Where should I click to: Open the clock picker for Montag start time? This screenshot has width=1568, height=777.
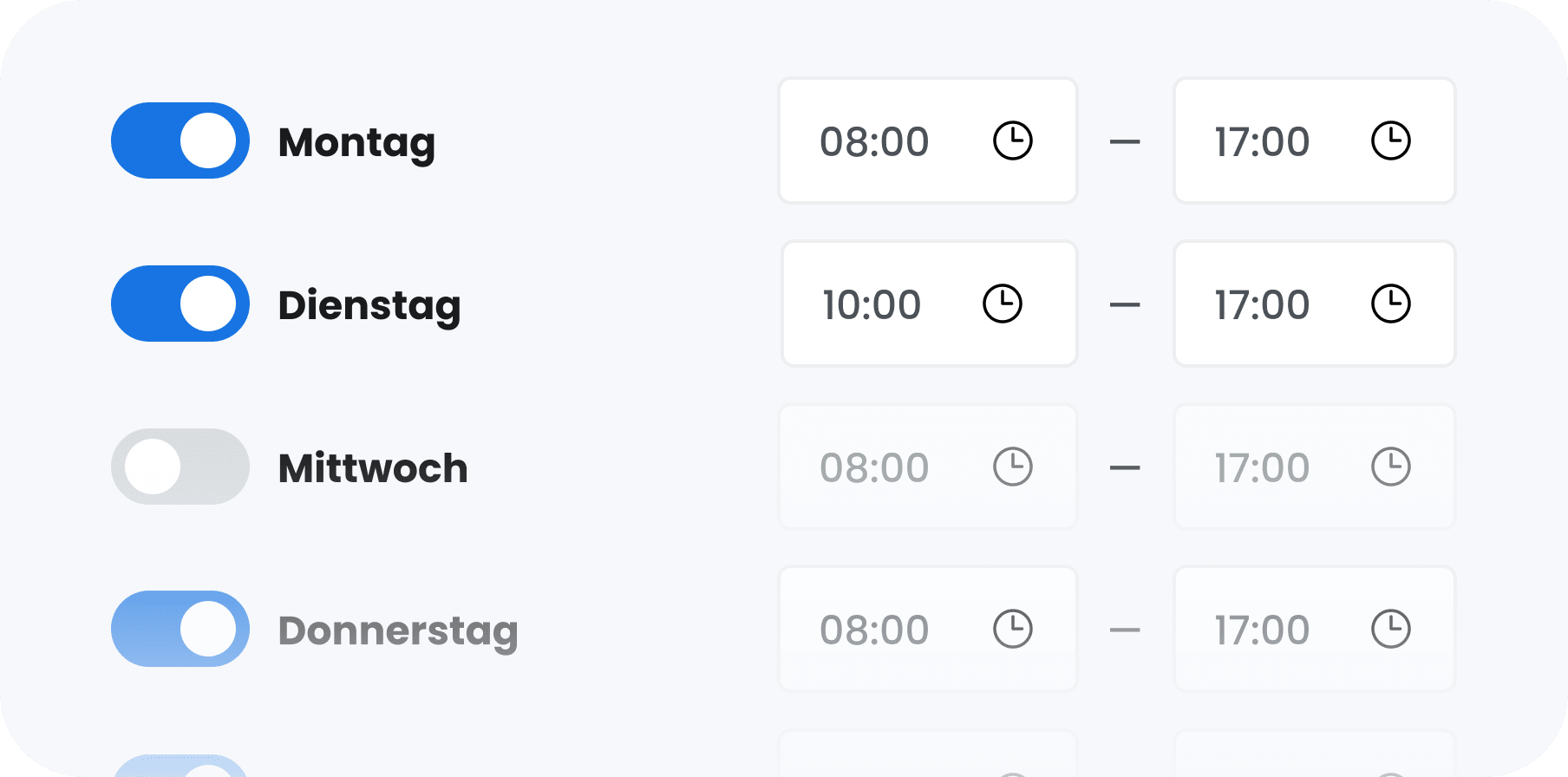click(x=1014, y=140)
